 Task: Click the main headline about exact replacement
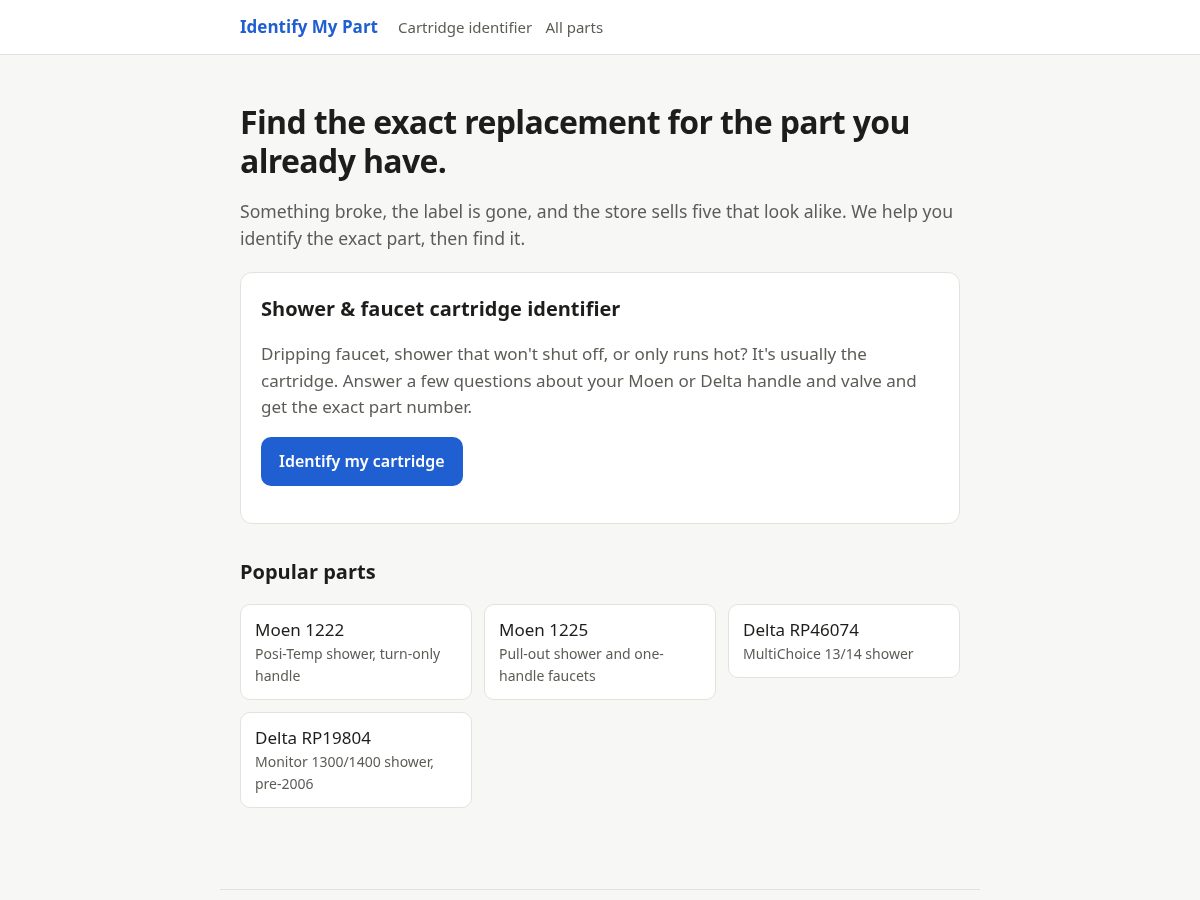575,142
